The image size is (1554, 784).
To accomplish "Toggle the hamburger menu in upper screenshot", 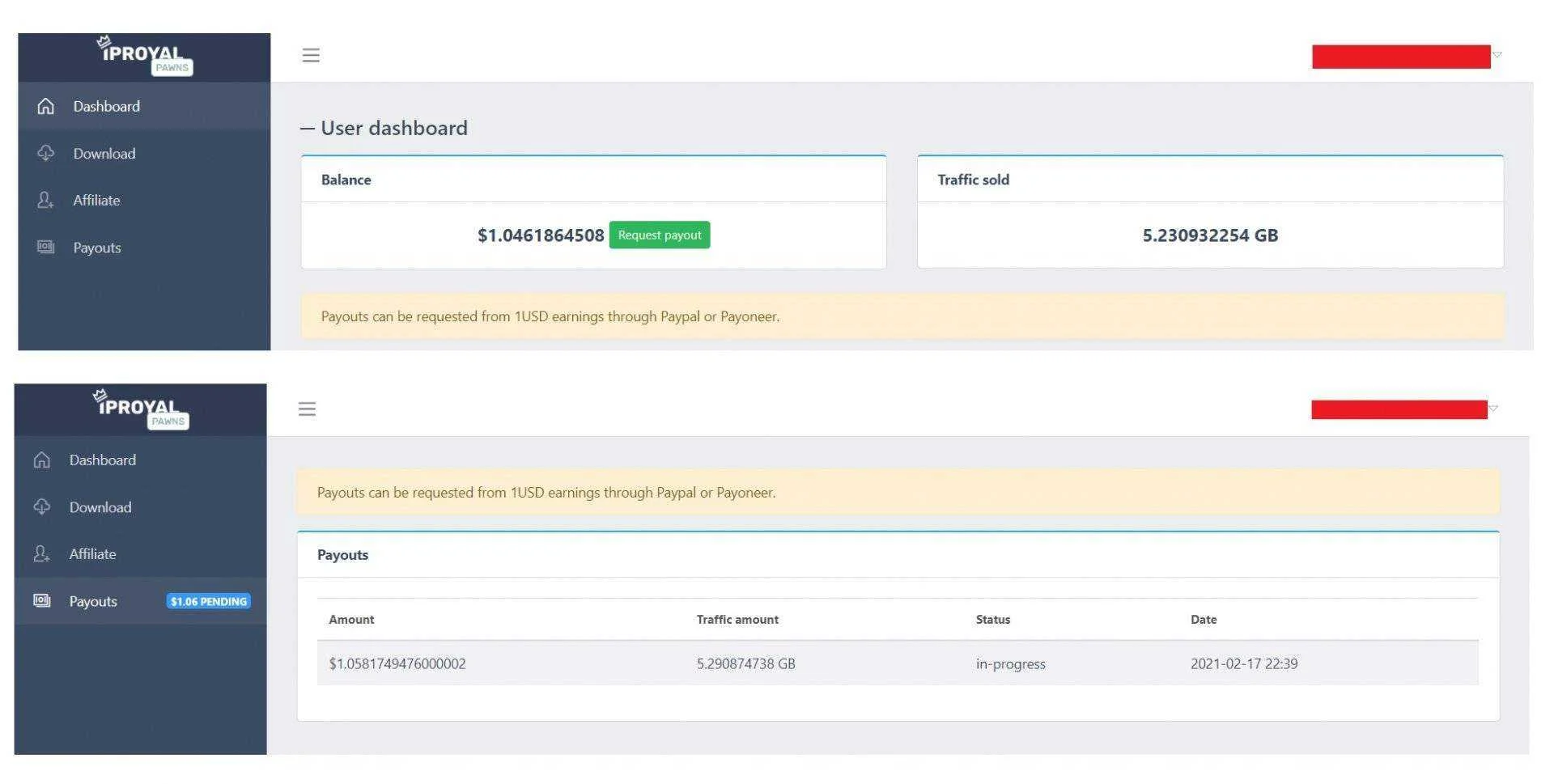I will point(311,55).
